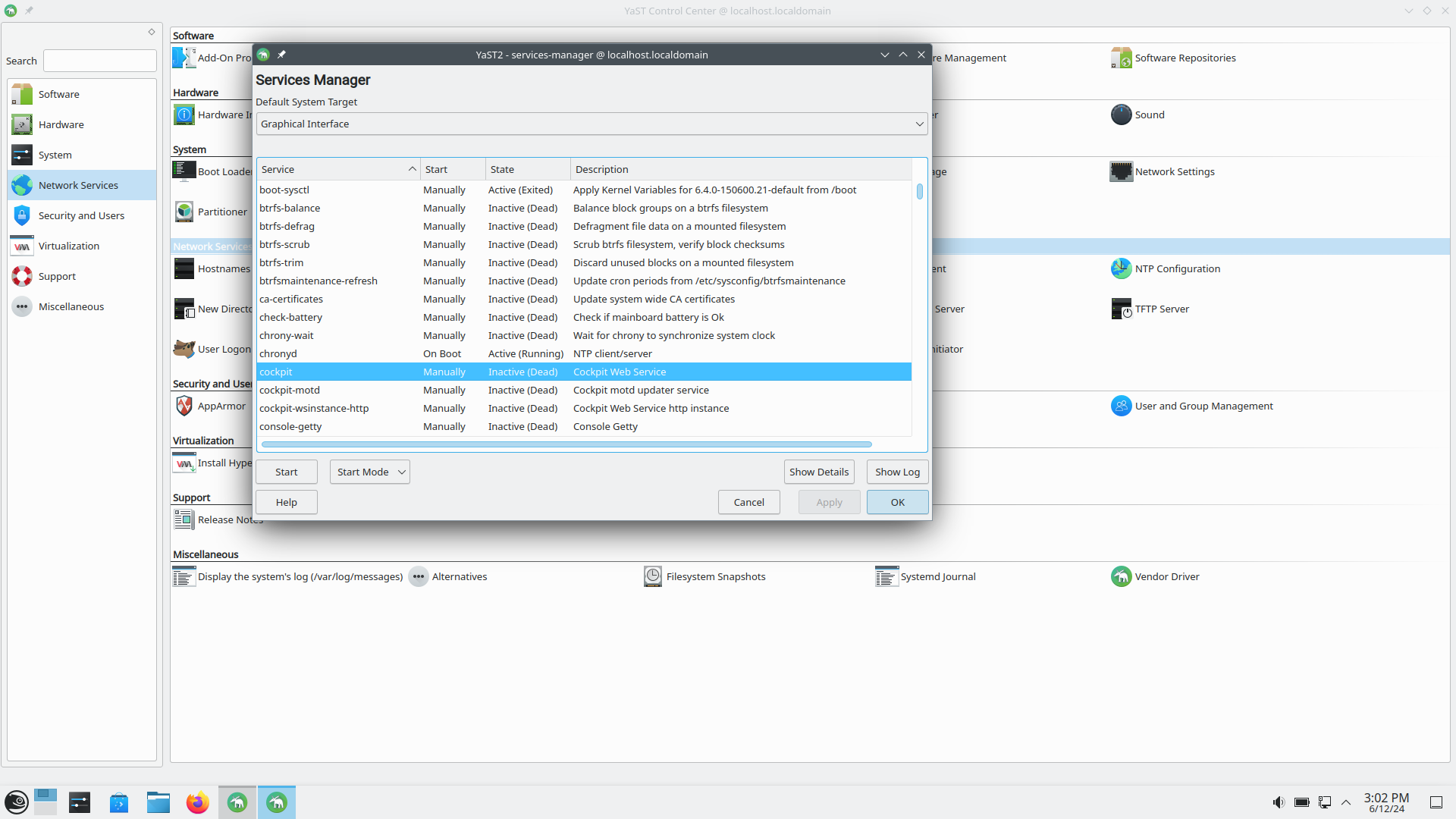1456x819 pixels.
Task: Open Help in Services Manager
Action: pos(287,502)
